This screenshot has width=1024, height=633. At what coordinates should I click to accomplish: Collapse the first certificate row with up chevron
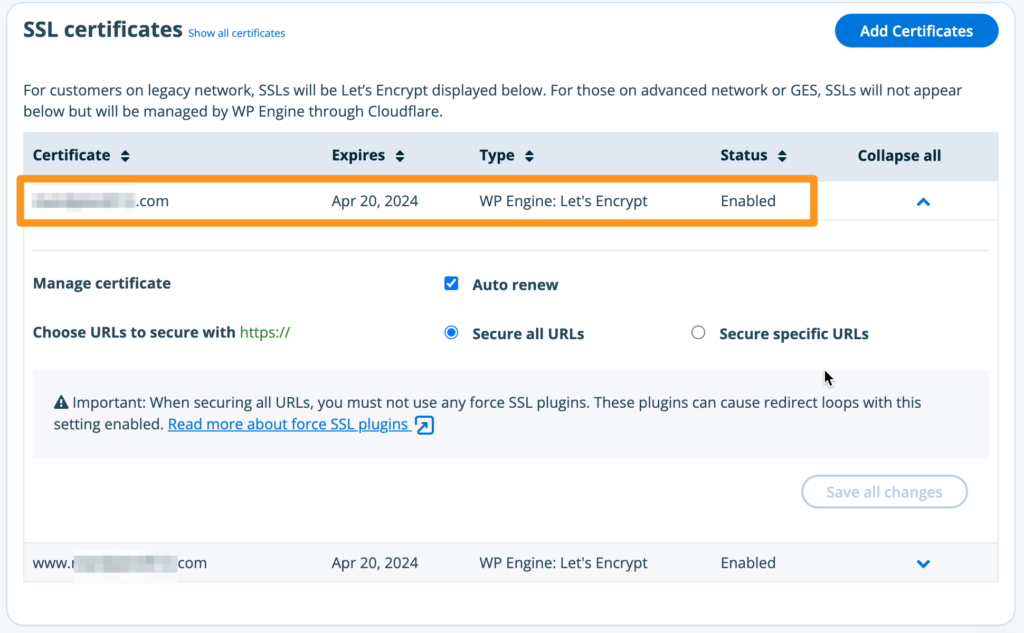[923, 202]
